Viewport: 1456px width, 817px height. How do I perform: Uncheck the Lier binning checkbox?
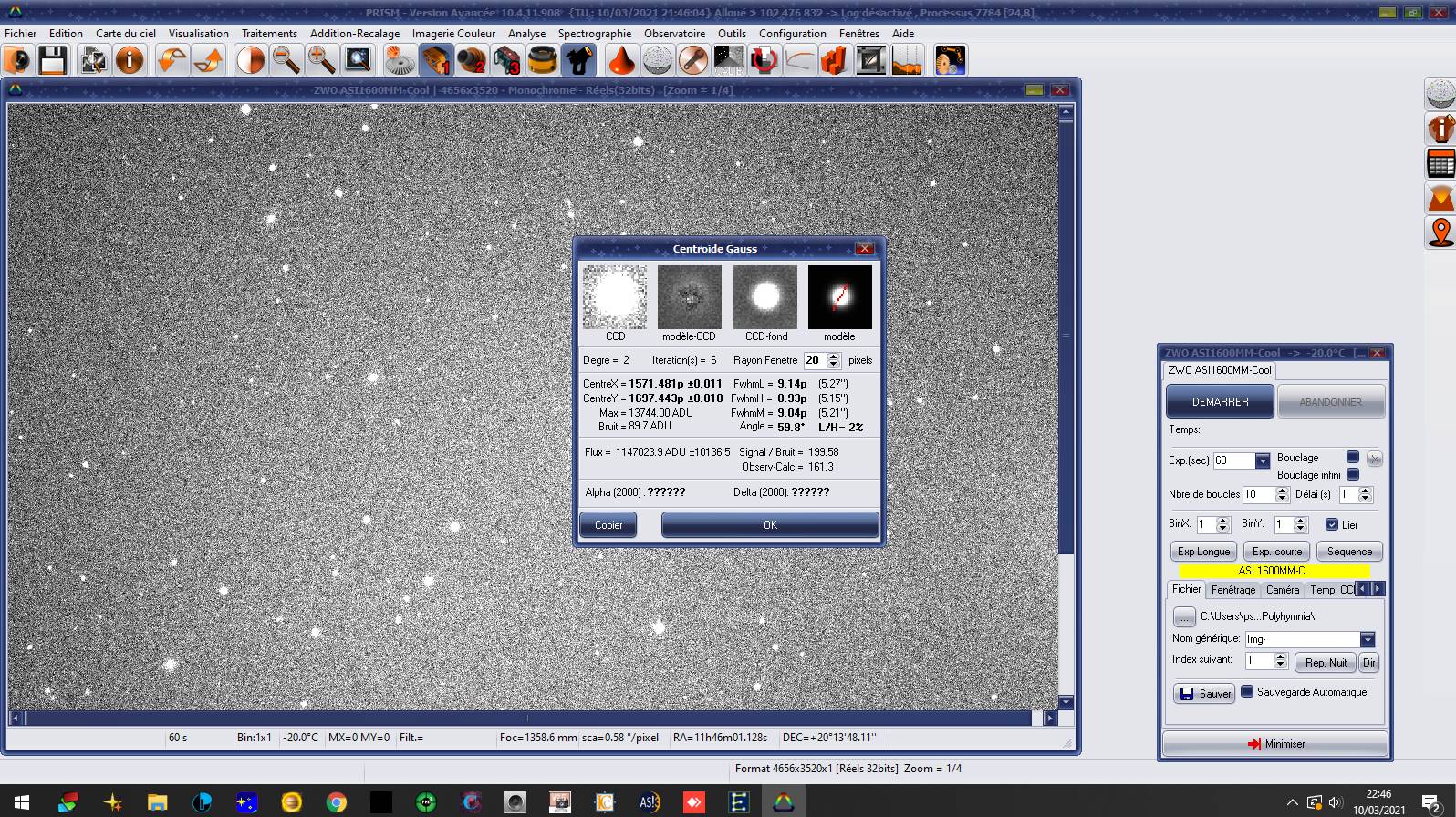pyautogui.click(x=1332, y=524)
